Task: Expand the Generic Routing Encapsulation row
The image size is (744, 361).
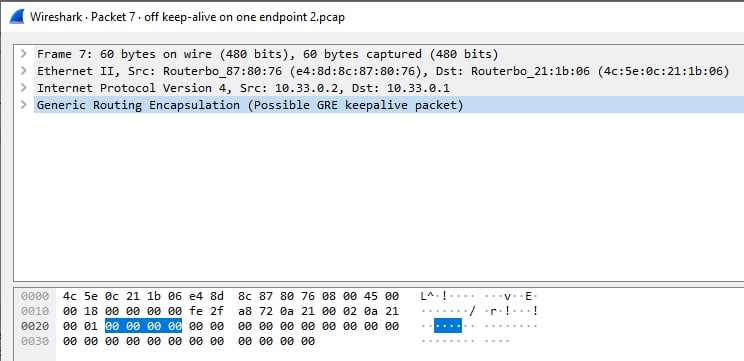Action: coord(23,105)
